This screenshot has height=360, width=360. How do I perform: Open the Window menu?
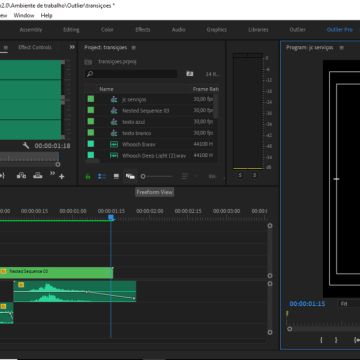[24, 15]
